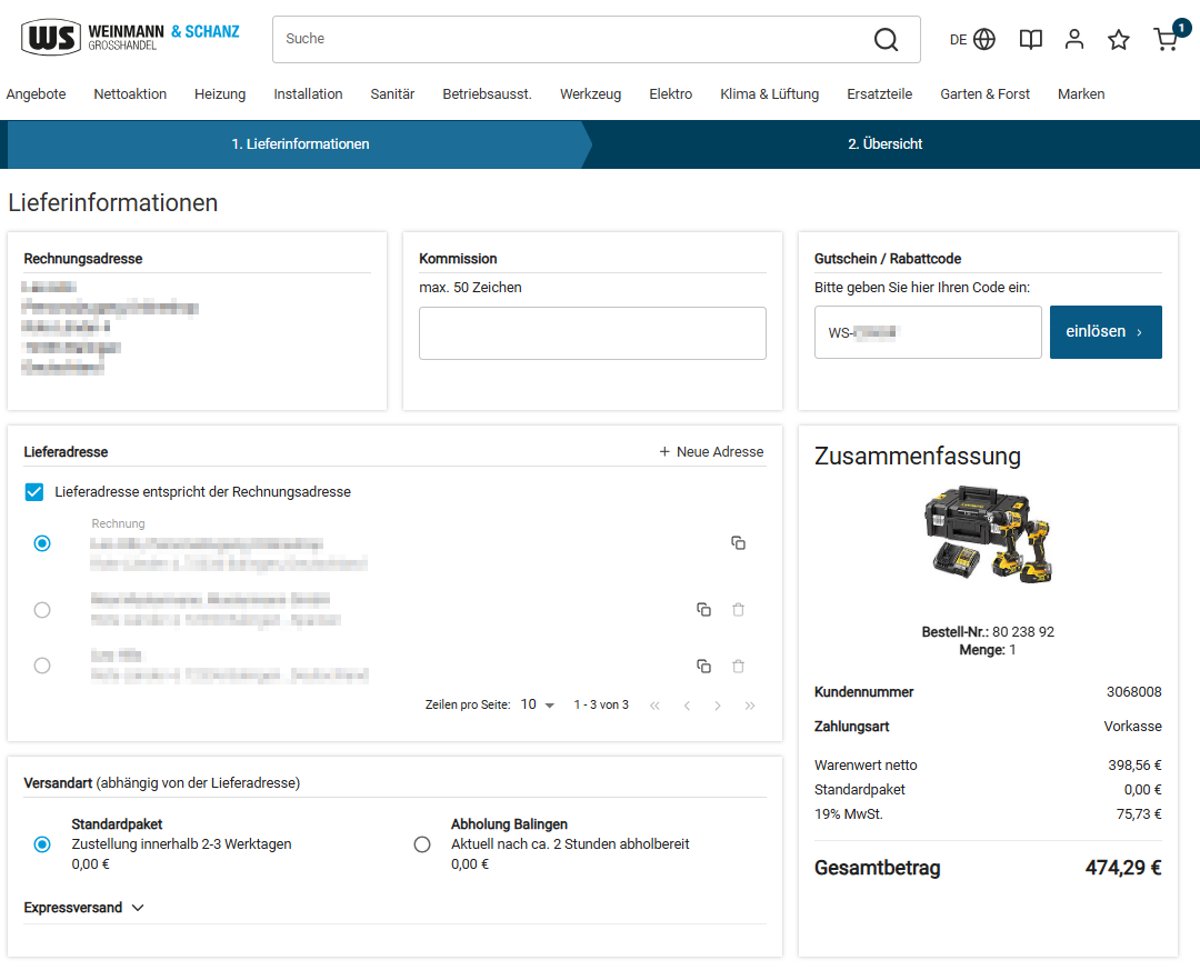Open the user account icon
The width and height of the screenshot is (1200, 969).
(x=1074, y=39)
